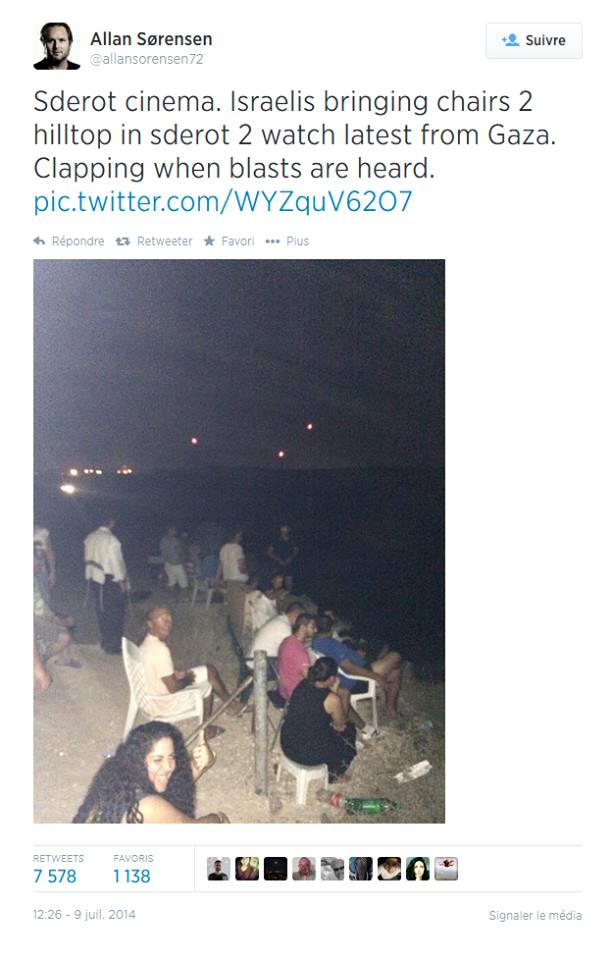Screen dimensions: 612x960
Task: Open the pic.twitter.com/WYZquV62O7 link
Action: (x=223, y=201)
